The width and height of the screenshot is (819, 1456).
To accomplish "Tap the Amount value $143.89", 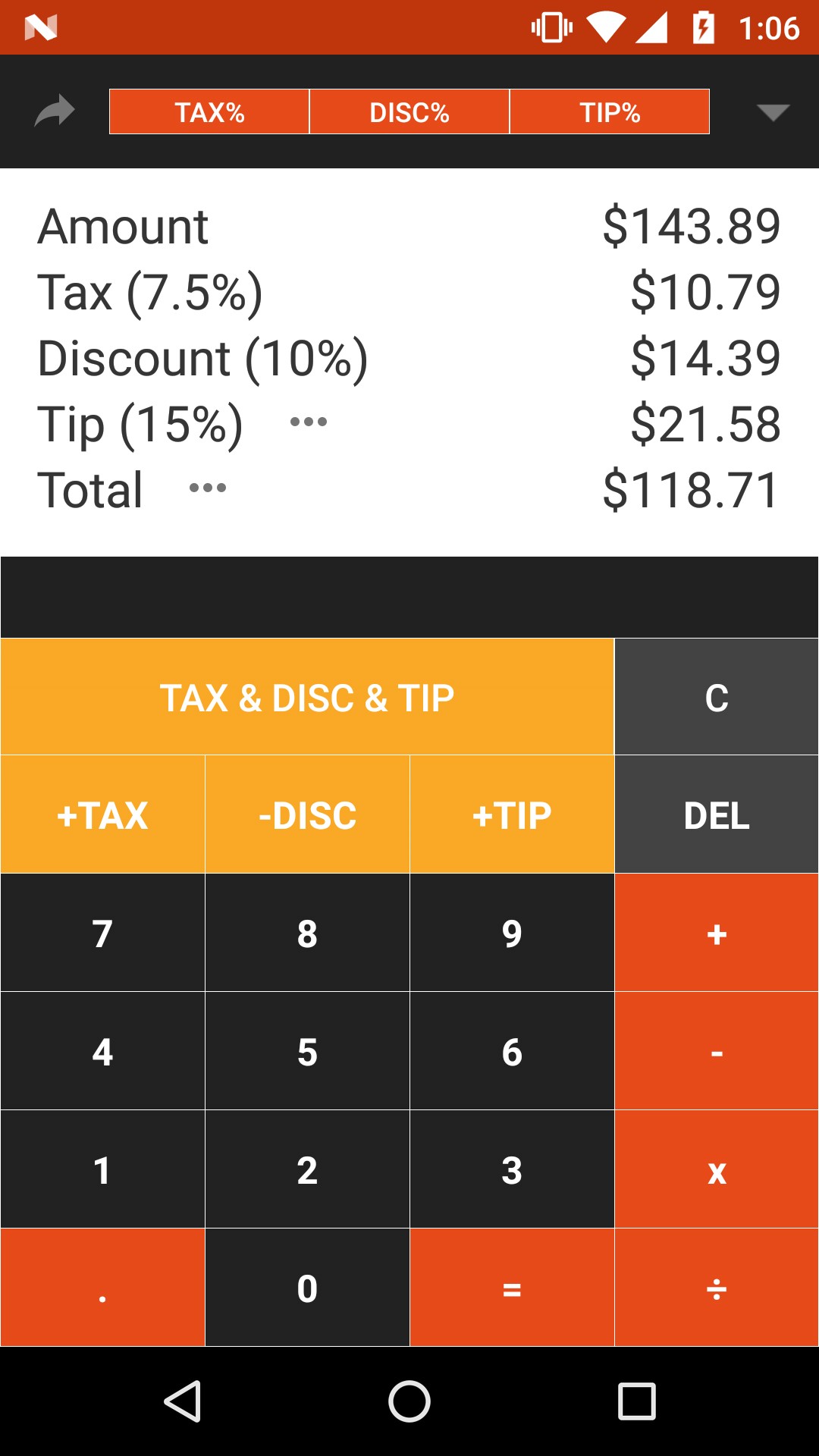I will [691, 226].
